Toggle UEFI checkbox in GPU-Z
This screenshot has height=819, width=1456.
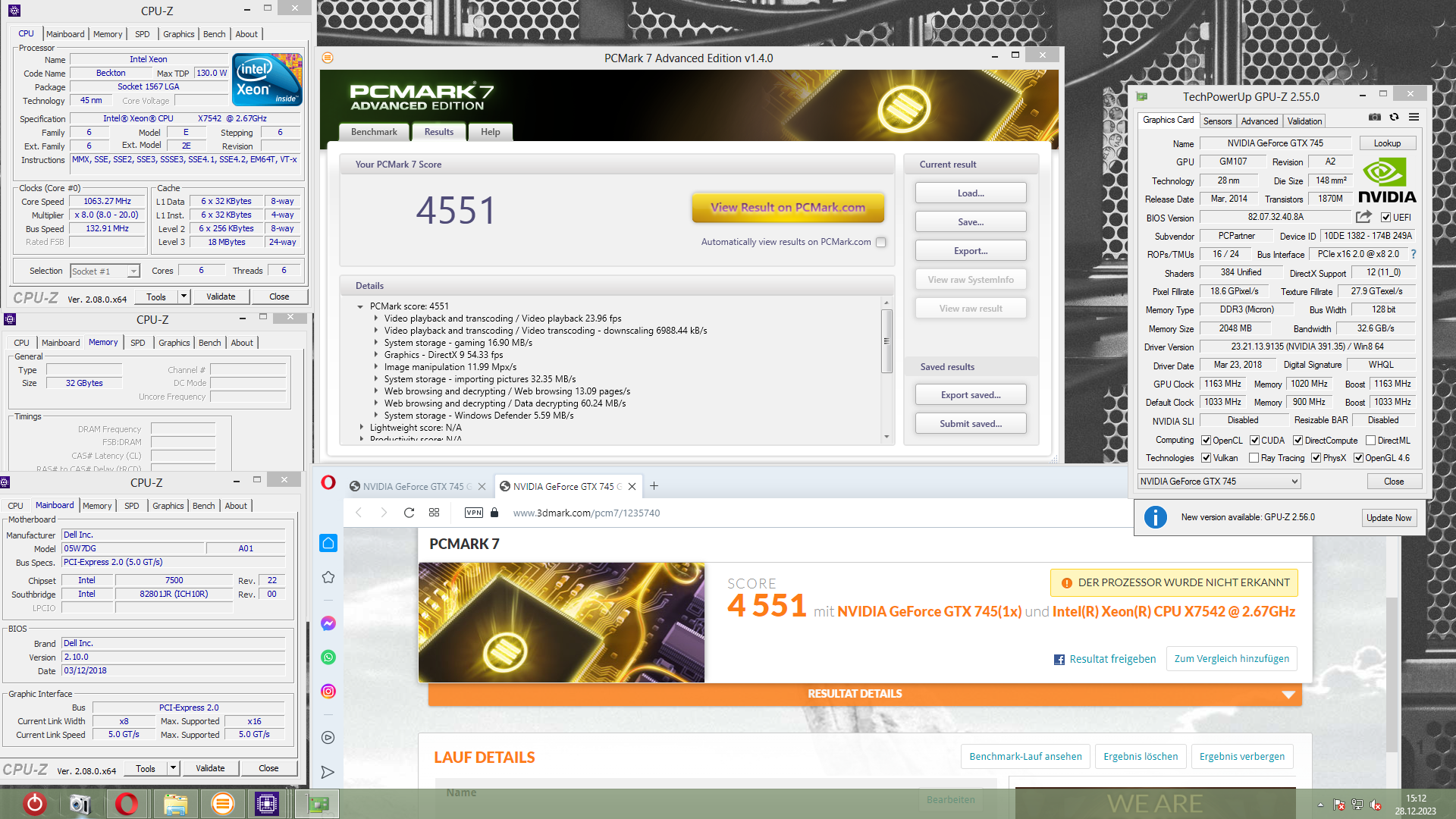pyautogui.click(x=1385, y=218)
